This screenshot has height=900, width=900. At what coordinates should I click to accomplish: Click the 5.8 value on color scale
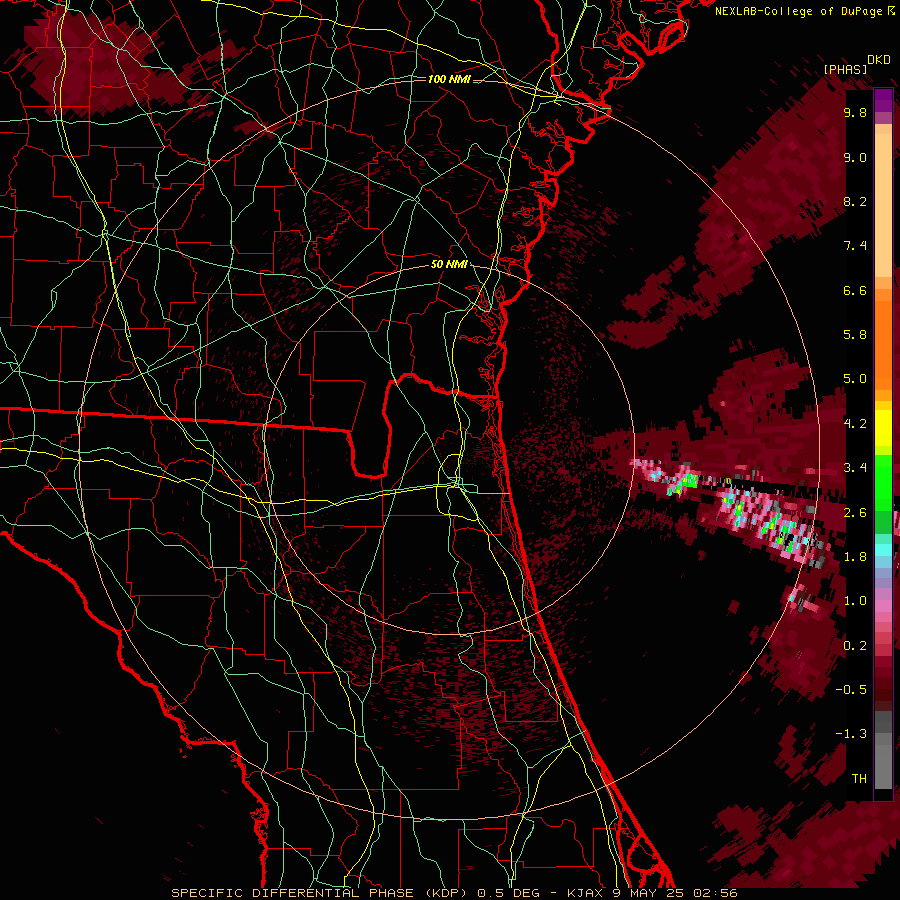click(855, 335)
